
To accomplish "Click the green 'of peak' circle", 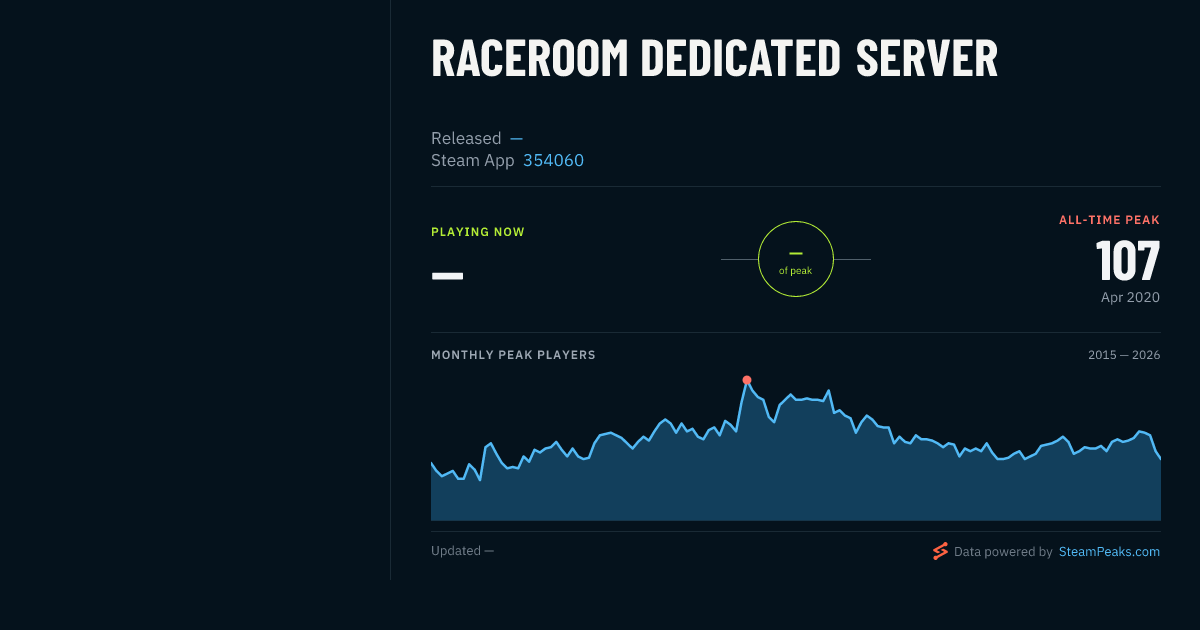I will tap(796, 259).
